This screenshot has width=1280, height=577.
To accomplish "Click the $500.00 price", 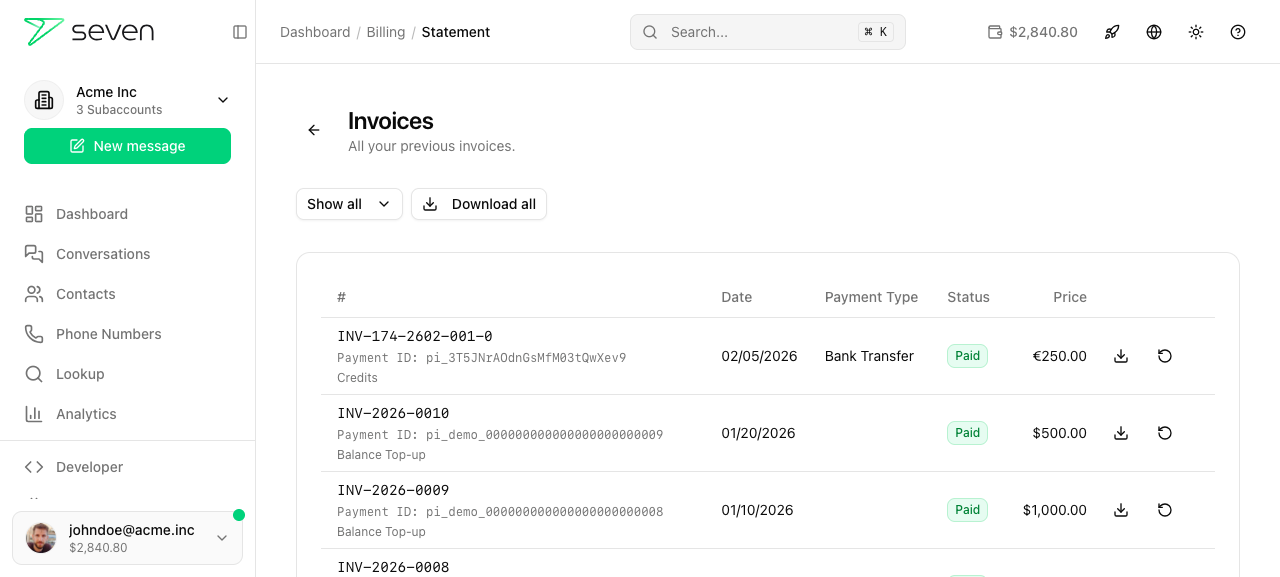I will coord(1060,433).
